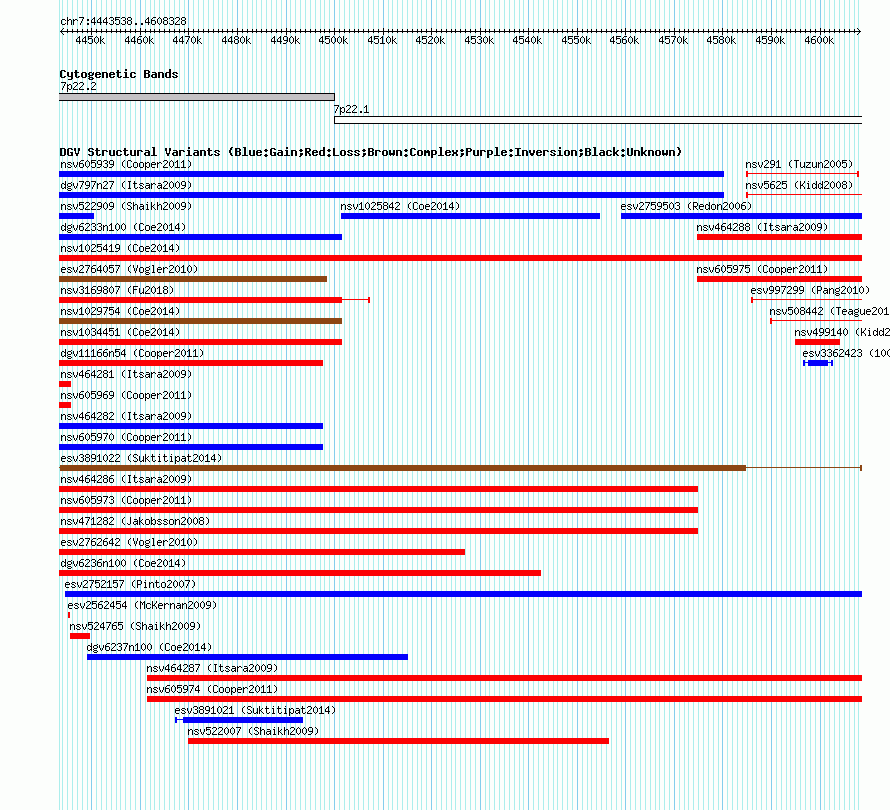Click nsv464282 (Itsara2009) label
The image size is (890, 810).
(126, 416)
